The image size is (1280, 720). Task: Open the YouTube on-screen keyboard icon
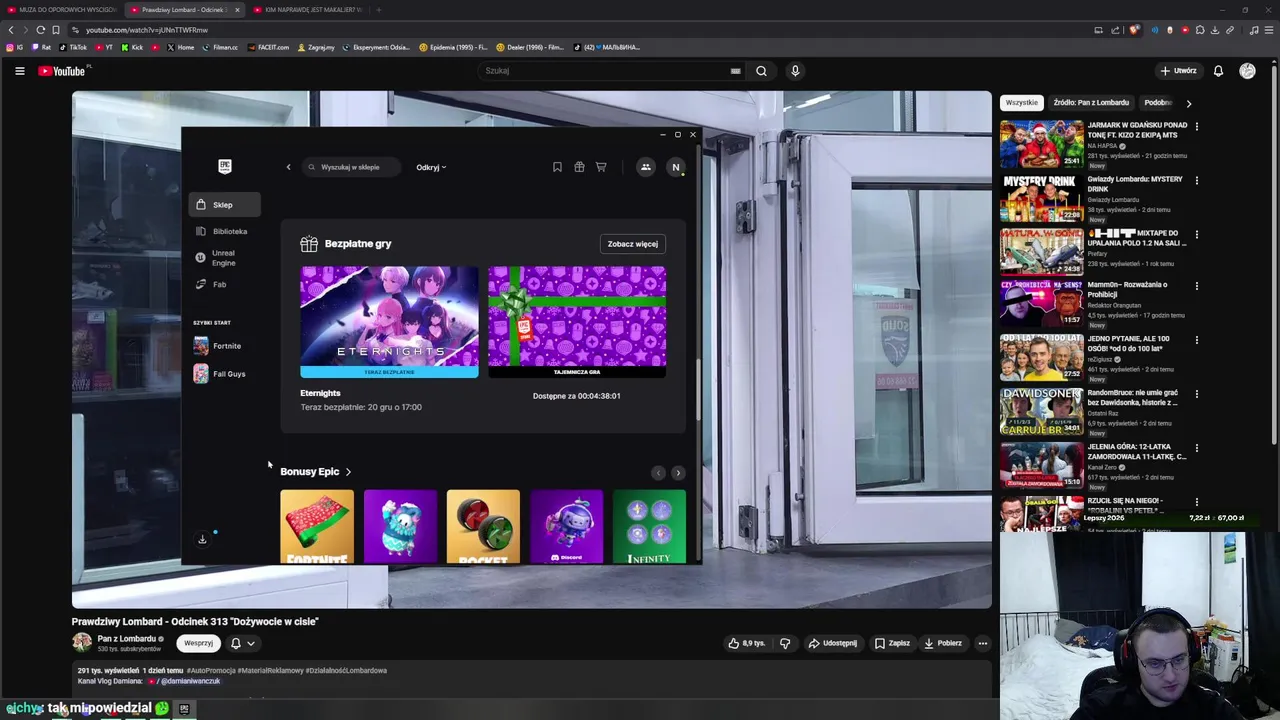pyautogui.click(x=735, y=71)
